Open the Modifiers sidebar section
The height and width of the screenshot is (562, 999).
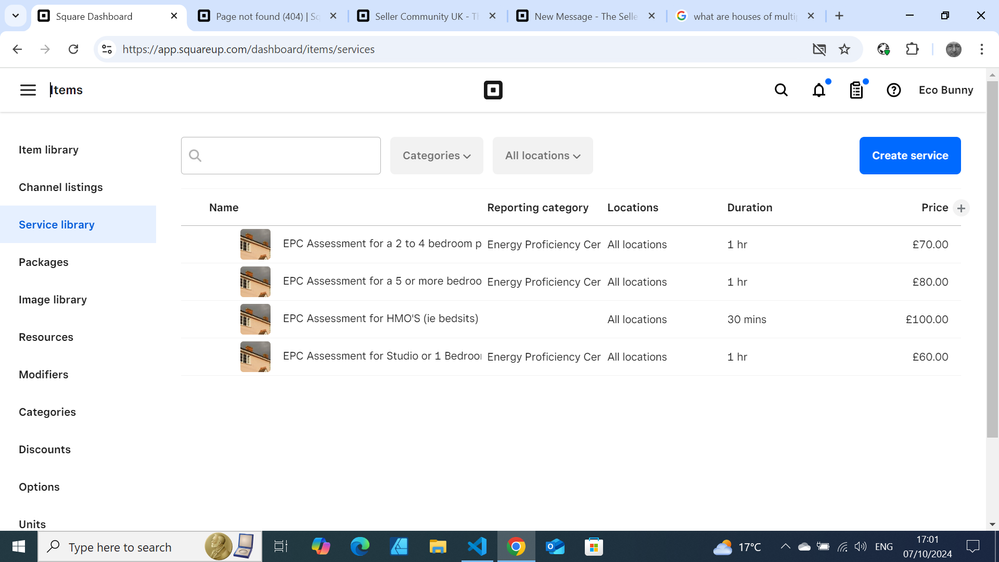43,374
